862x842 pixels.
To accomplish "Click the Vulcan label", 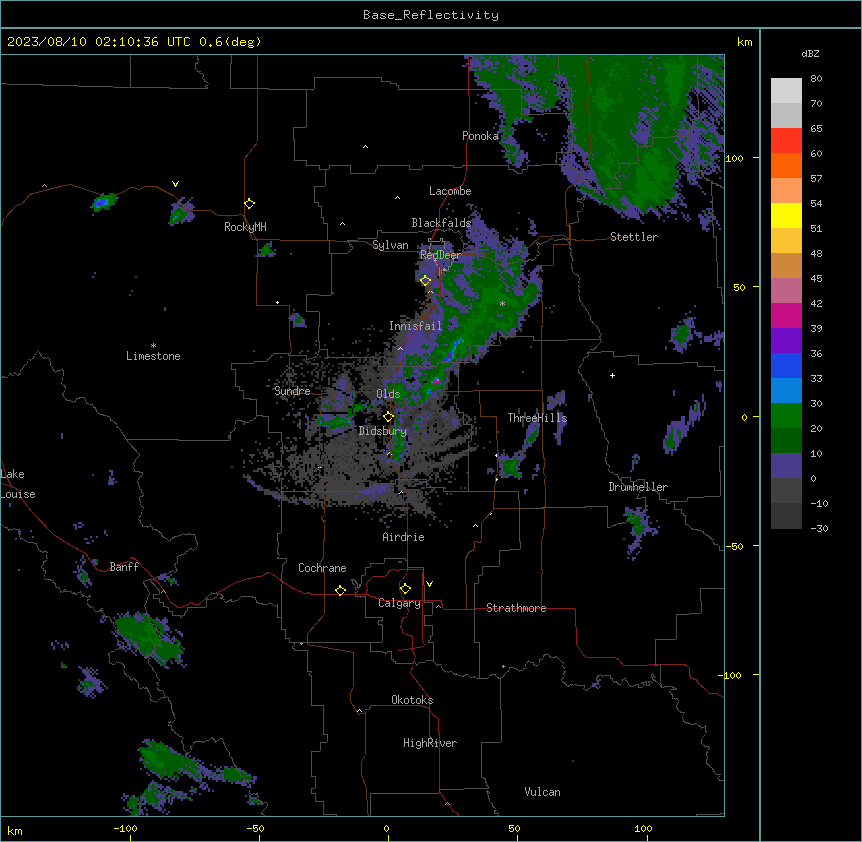I will pos(543,792).
